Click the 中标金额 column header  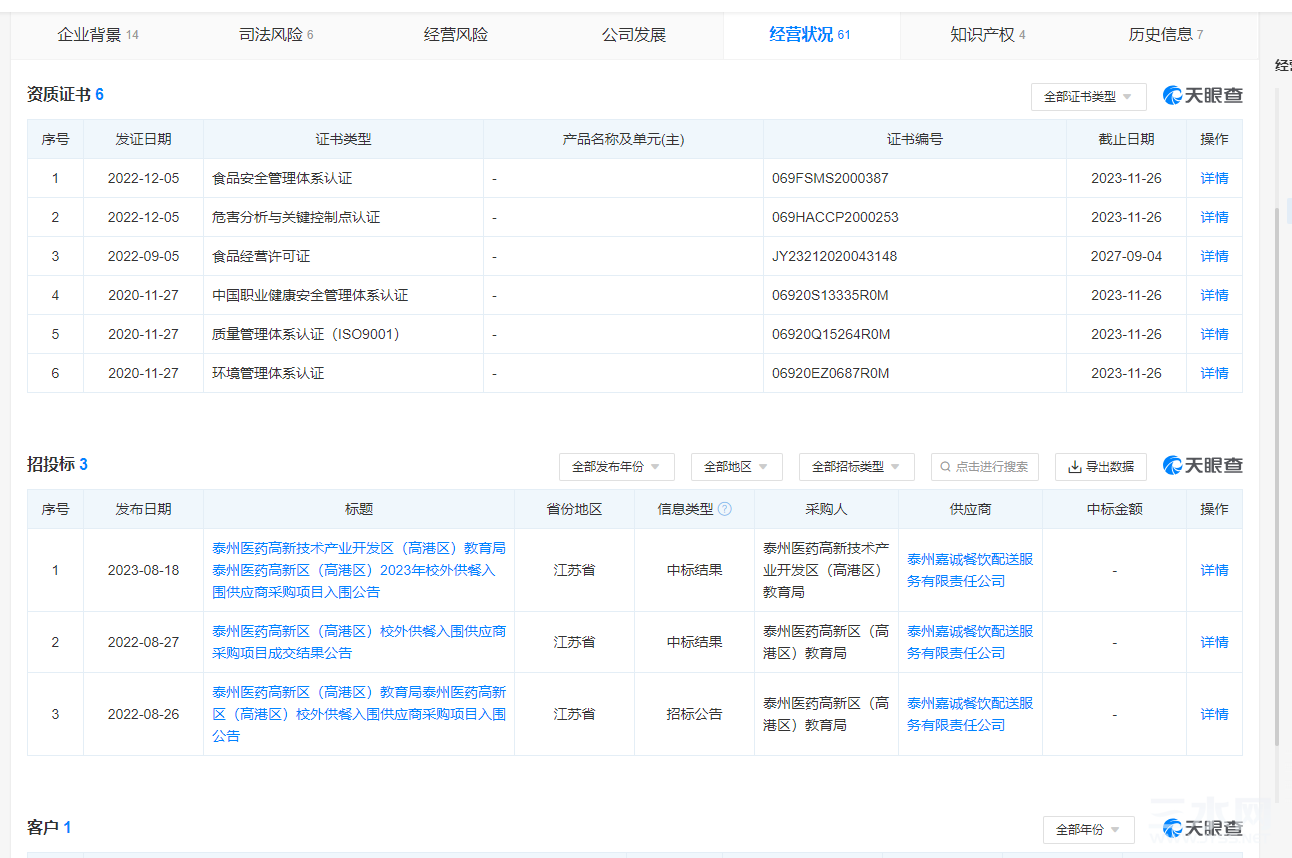(1114, 509)
